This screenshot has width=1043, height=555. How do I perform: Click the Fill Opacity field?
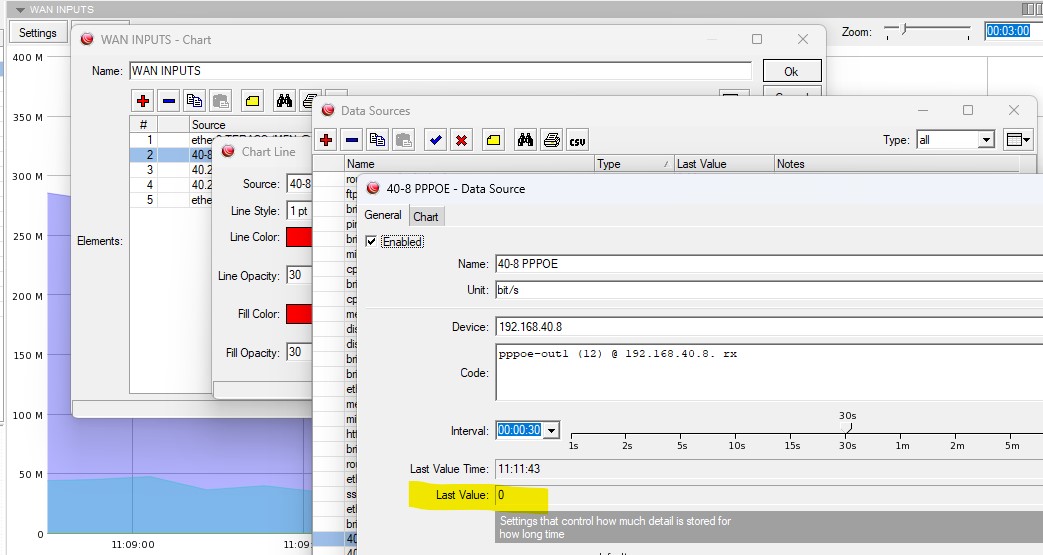pos(299,352)
